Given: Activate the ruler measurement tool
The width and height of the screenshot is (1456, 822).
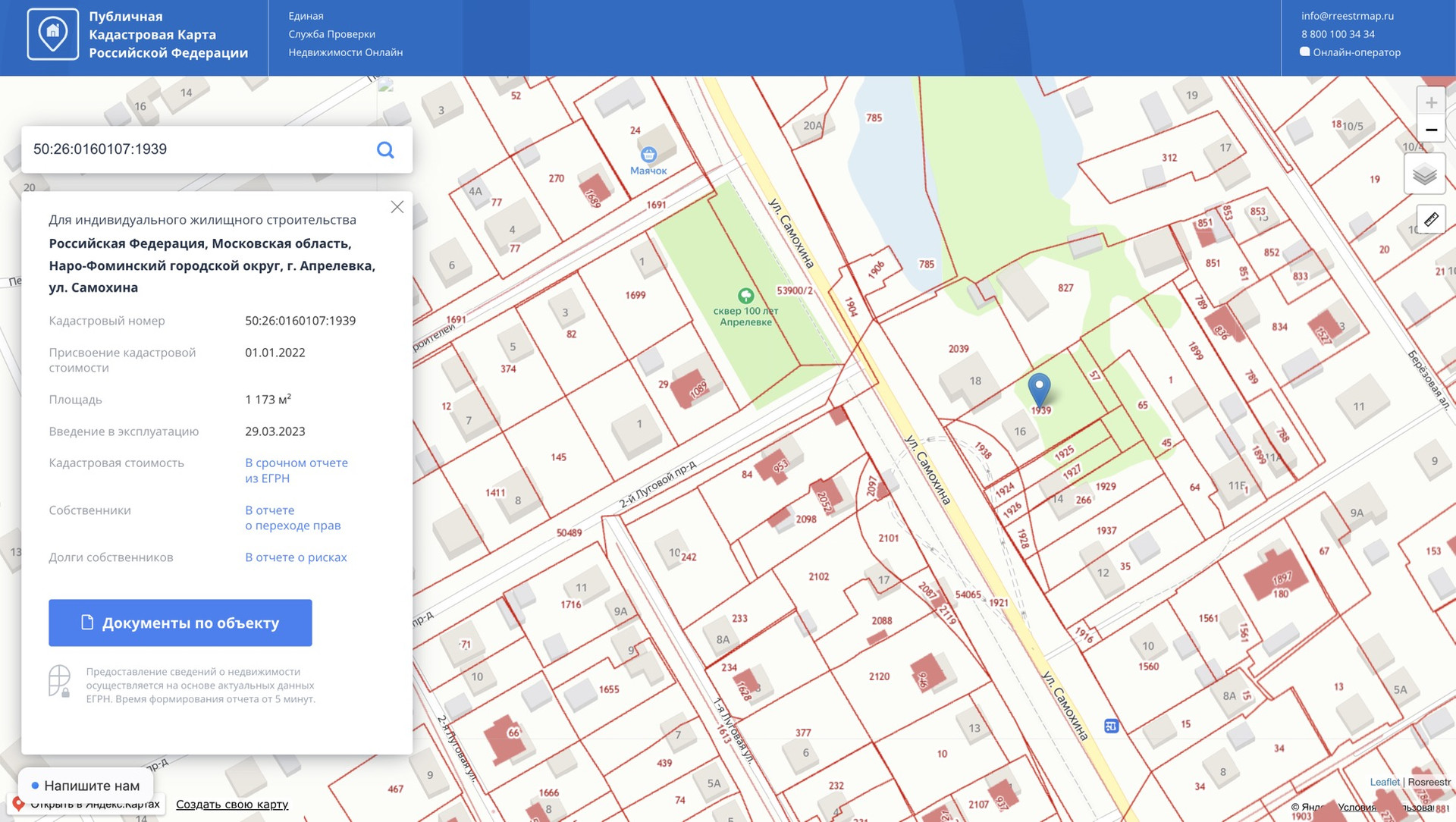Looking at the screenshot, I should pos(1430,220).
